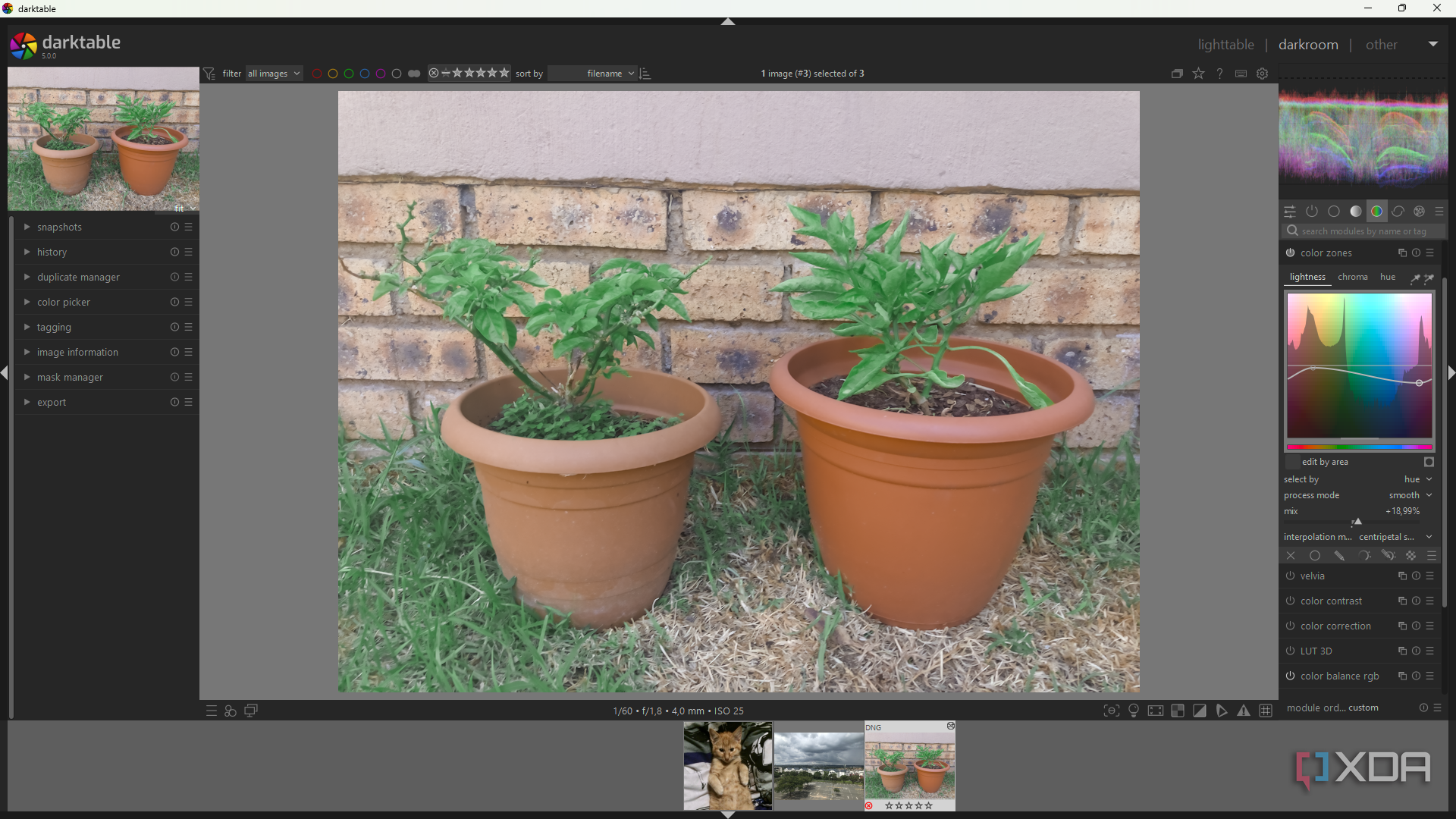
Task: Select drawn circle mask in color zones
Action: (x=1315, y=556)
